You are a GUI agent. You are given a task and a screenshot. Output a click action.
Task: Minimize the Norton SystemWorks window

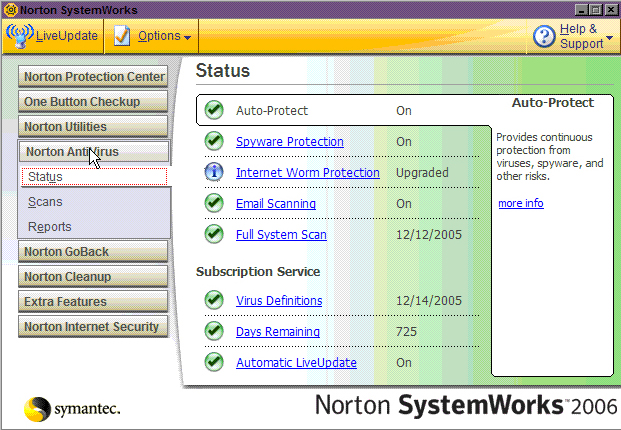tap(581, 10)
